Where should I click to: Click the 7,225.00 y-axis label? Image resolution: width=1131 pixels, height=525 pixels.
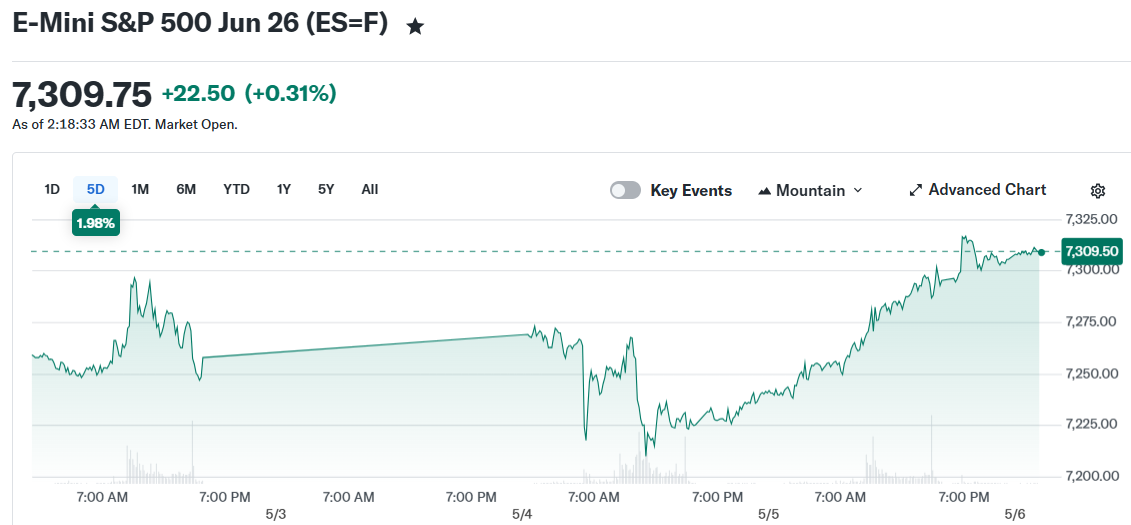tap(1091, 424)
